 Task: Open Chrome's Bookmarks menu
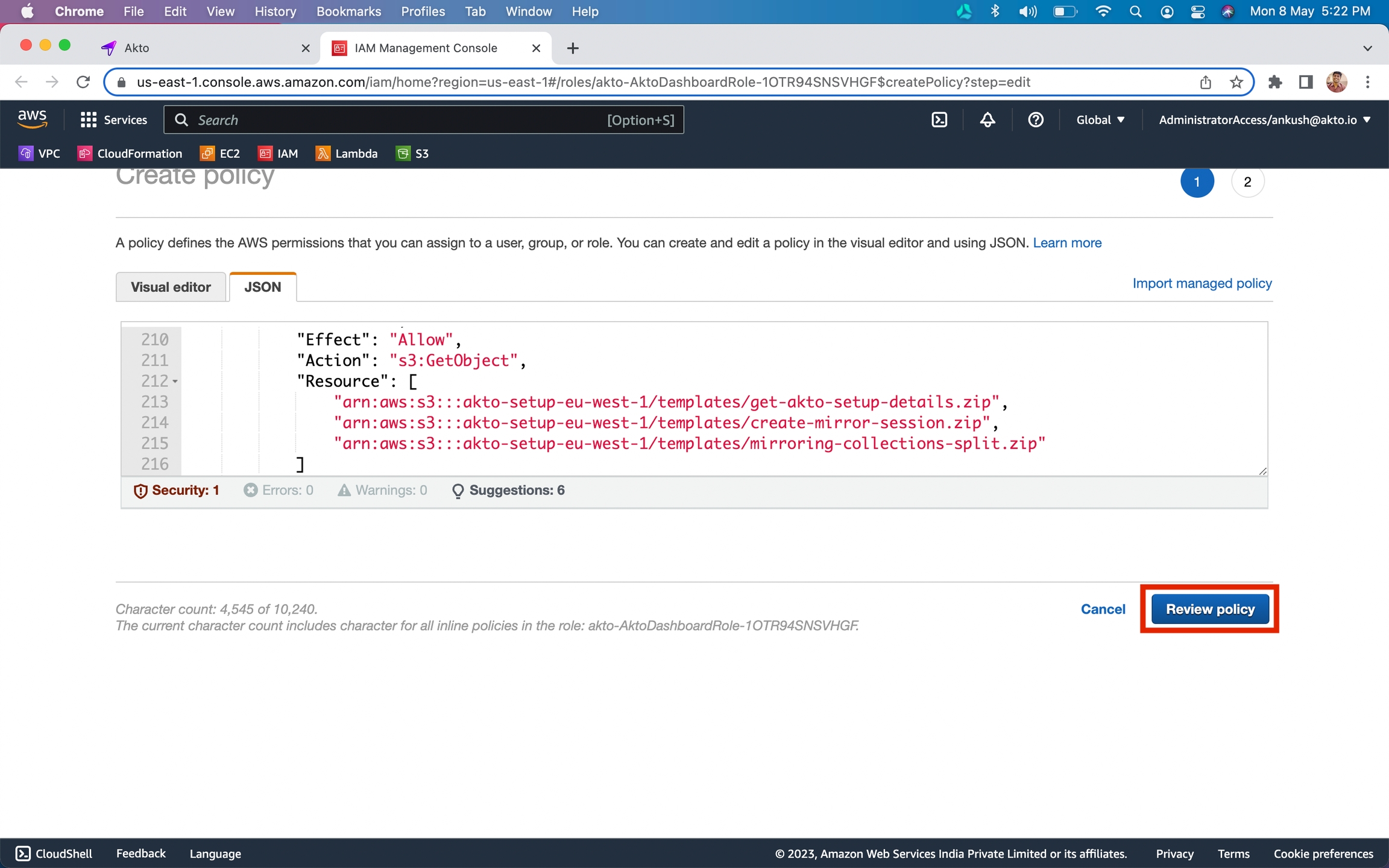coord(348,11)
